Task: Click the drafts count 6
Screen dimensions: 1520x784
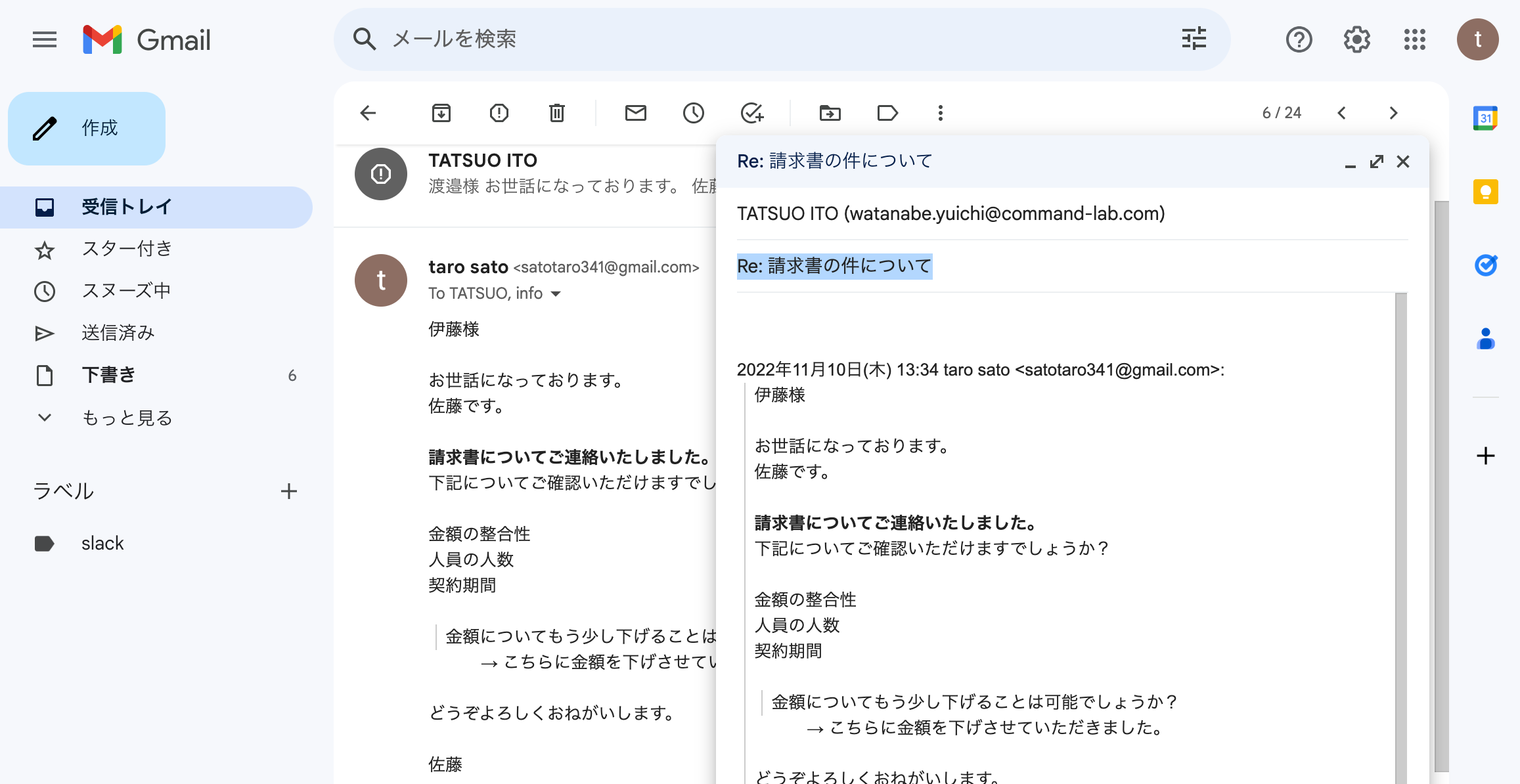Action: pyautogui.click(x=292, y=376)
